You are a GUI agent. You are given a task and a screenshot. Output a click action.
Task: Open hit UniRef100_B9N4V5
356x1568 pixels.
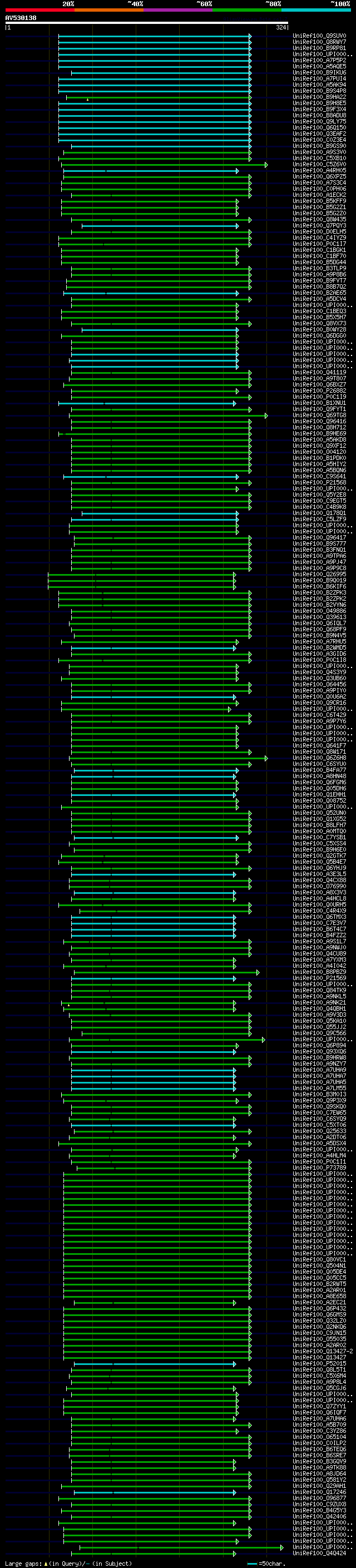[x=319, y=635]
